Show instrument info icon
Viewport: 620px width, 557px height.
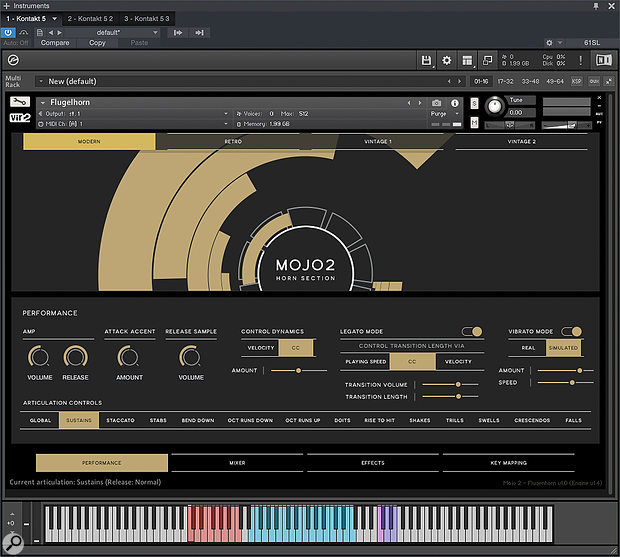(x=455, y=103)
